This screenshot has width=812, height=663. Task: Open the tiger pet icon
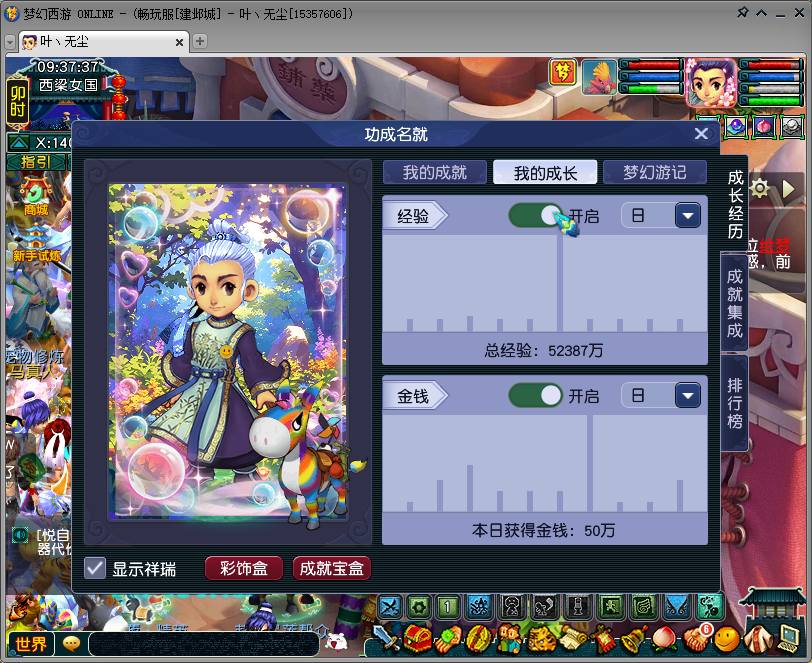coord(541,639)
